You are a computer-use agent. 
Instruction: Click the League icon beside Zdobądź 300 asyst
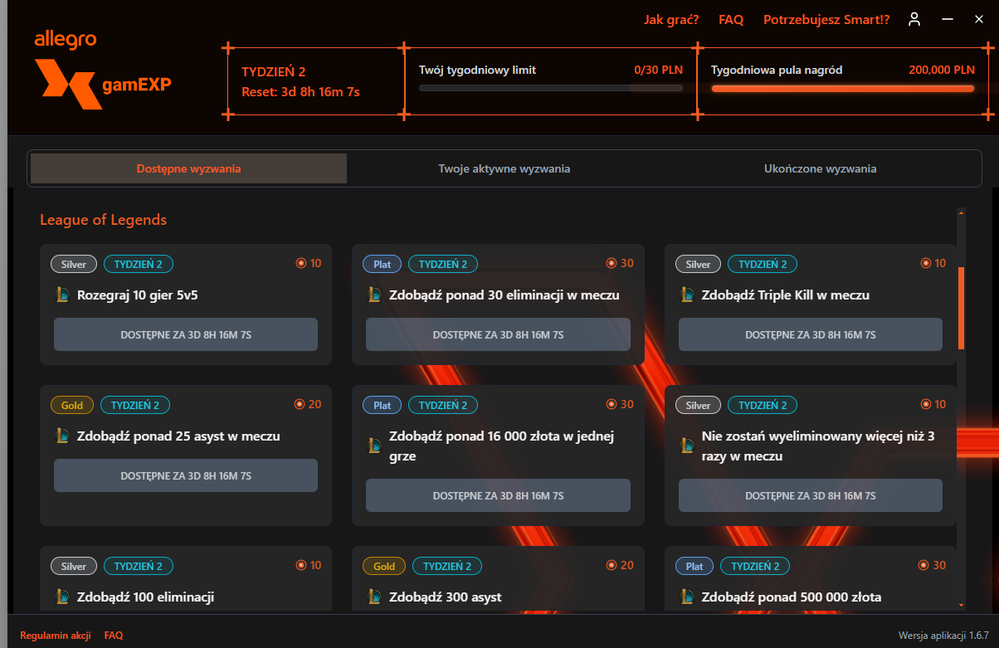375,597
